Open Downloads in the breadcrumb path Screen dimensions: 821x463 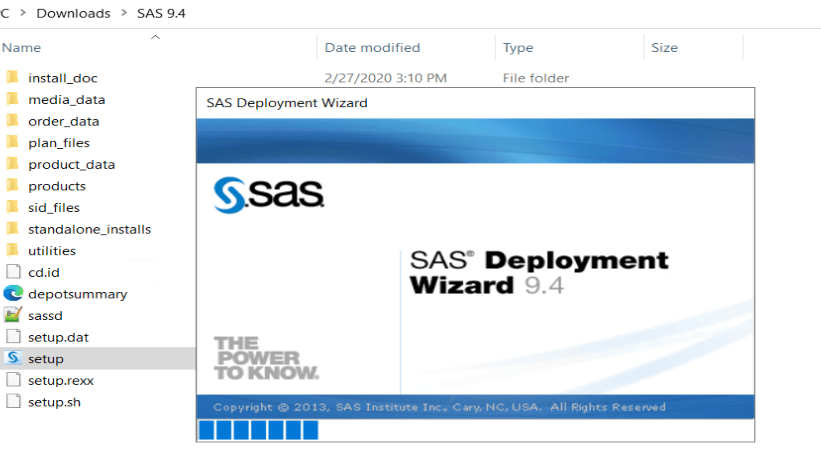coord(73,13)
